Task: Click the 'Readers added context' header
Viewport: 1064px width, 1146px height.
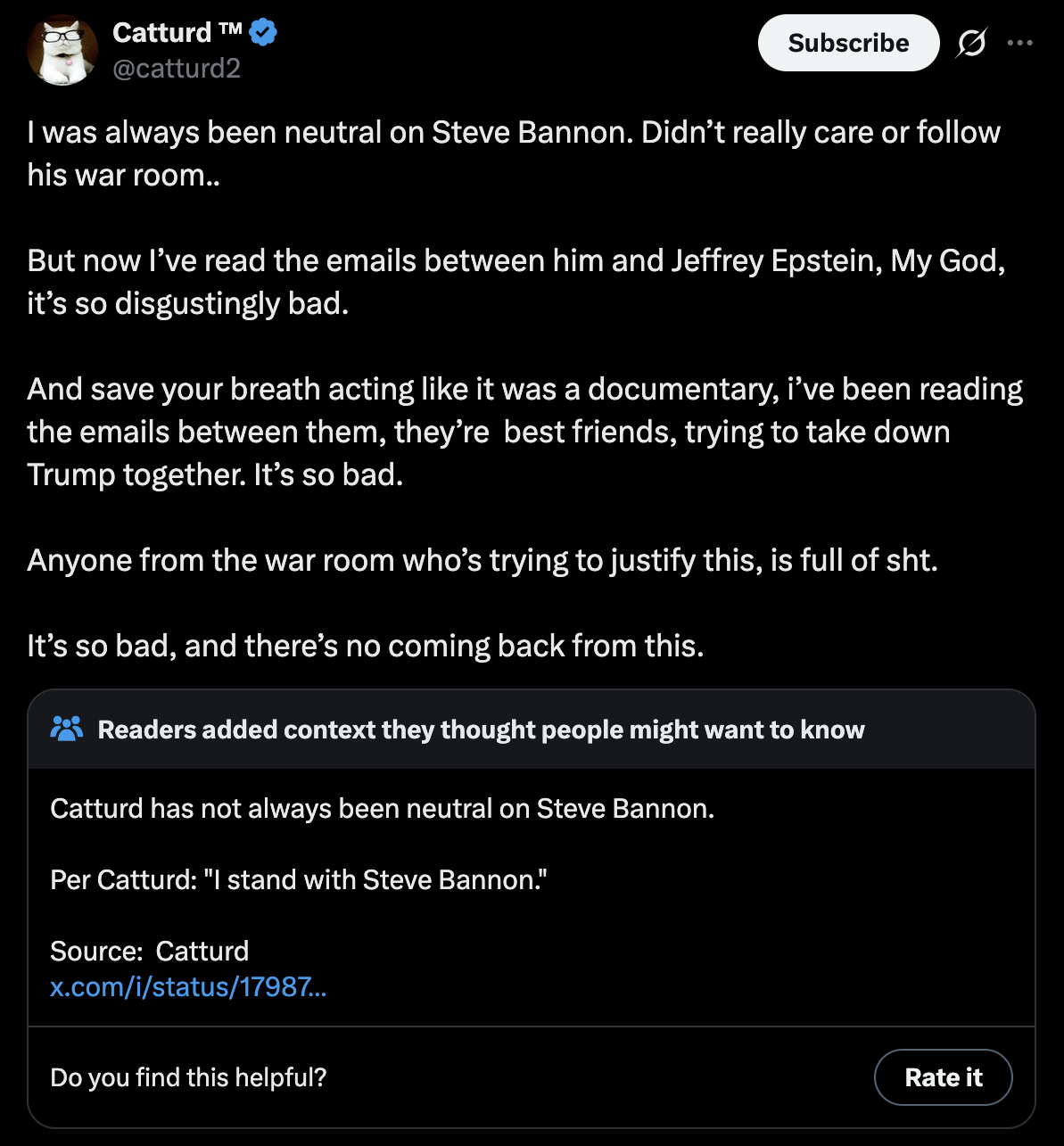Action: tap(481, 730)
